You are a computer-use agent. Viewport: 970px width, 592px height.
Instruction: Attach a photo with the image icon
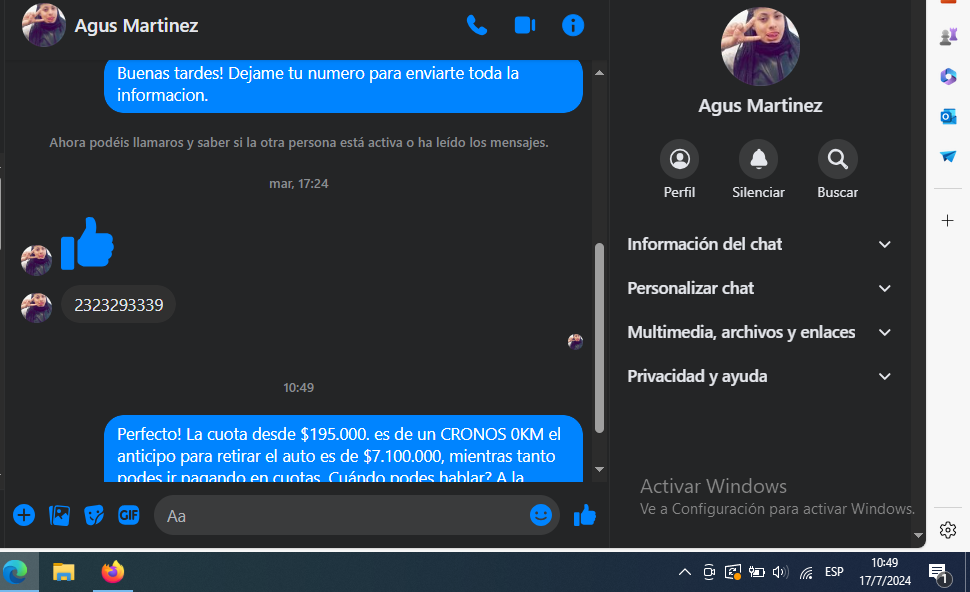click(59, 515)
